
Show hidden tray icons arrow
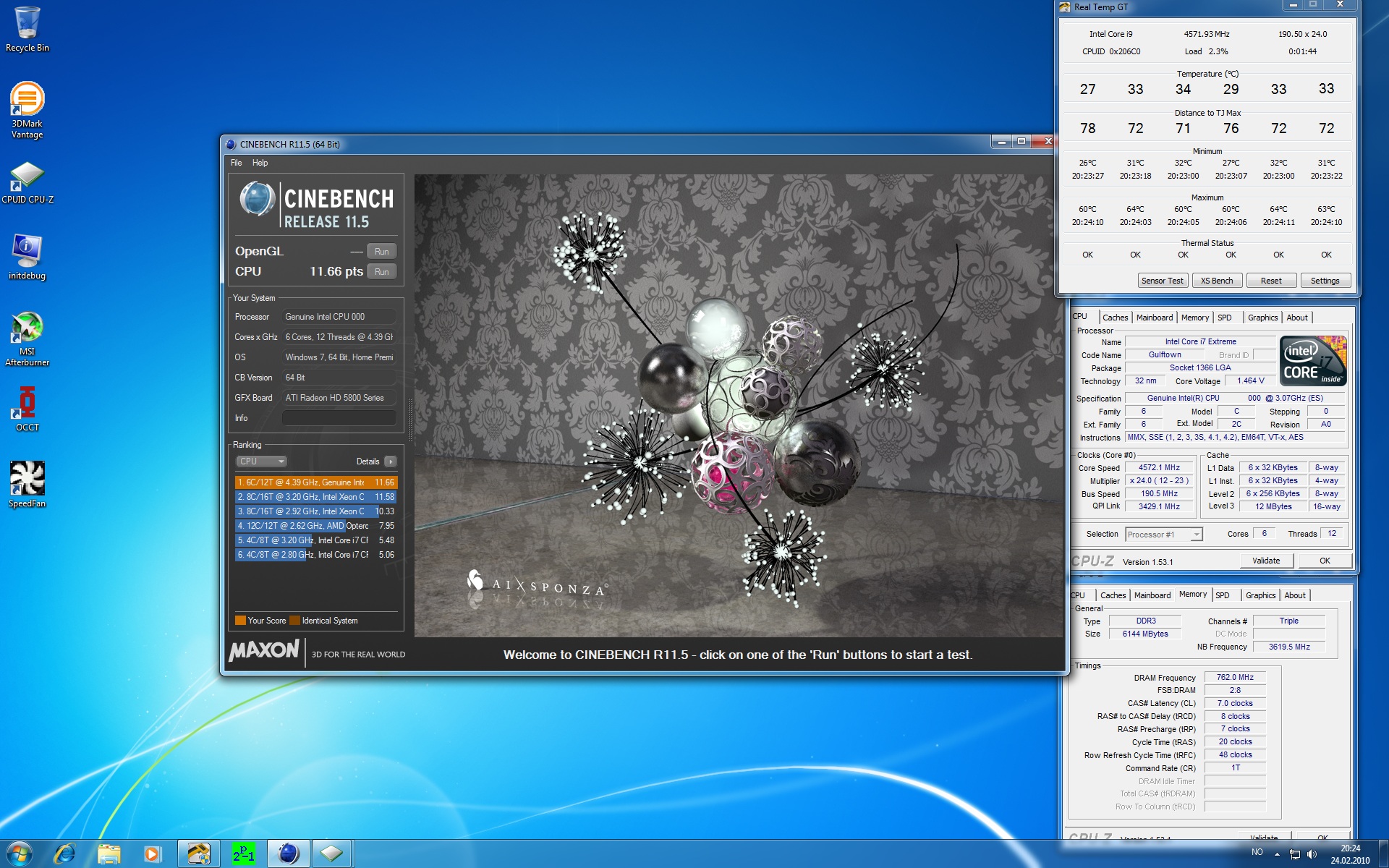tap(1276, 854)
